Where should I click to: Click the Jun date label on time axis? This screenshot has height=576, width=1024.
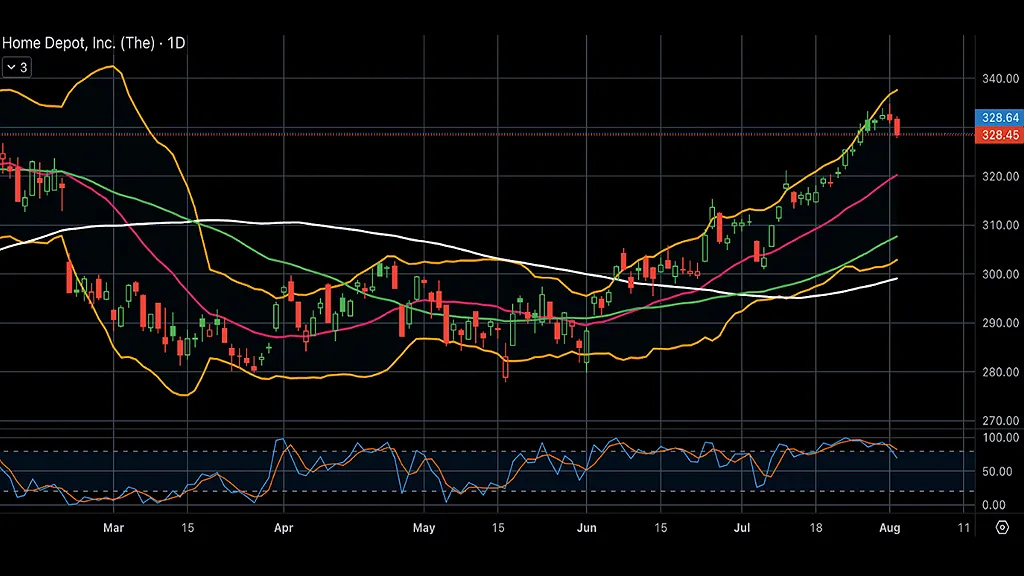click(x=586, y=528)
